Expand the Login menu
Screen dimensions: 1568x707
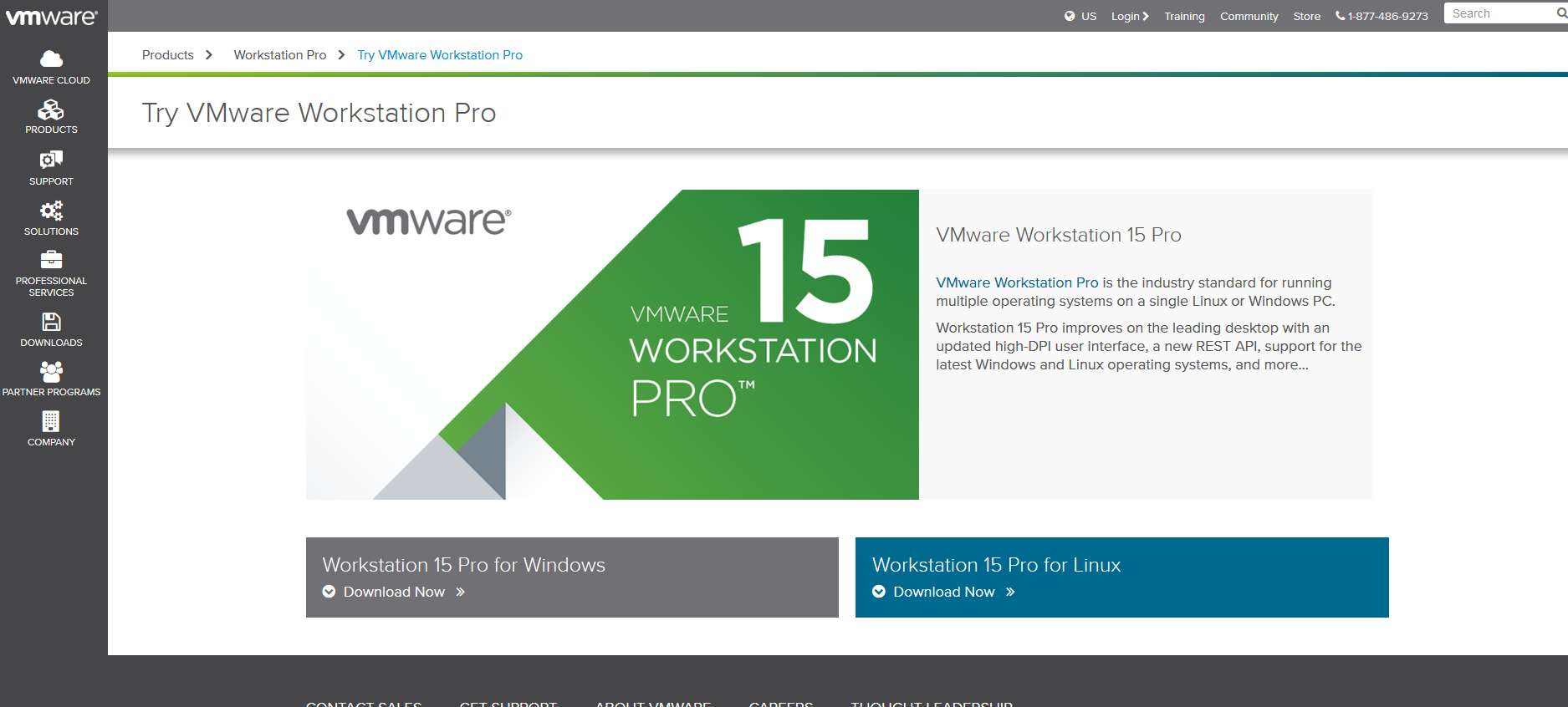(1130, 16)
